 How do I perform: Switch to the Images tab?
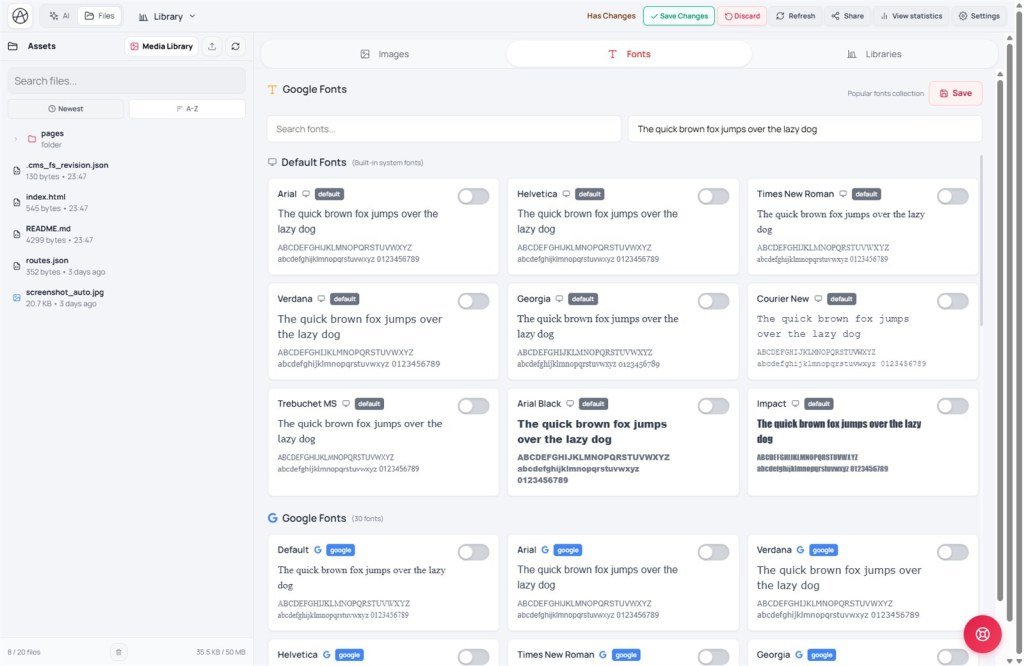click(385, 54)
